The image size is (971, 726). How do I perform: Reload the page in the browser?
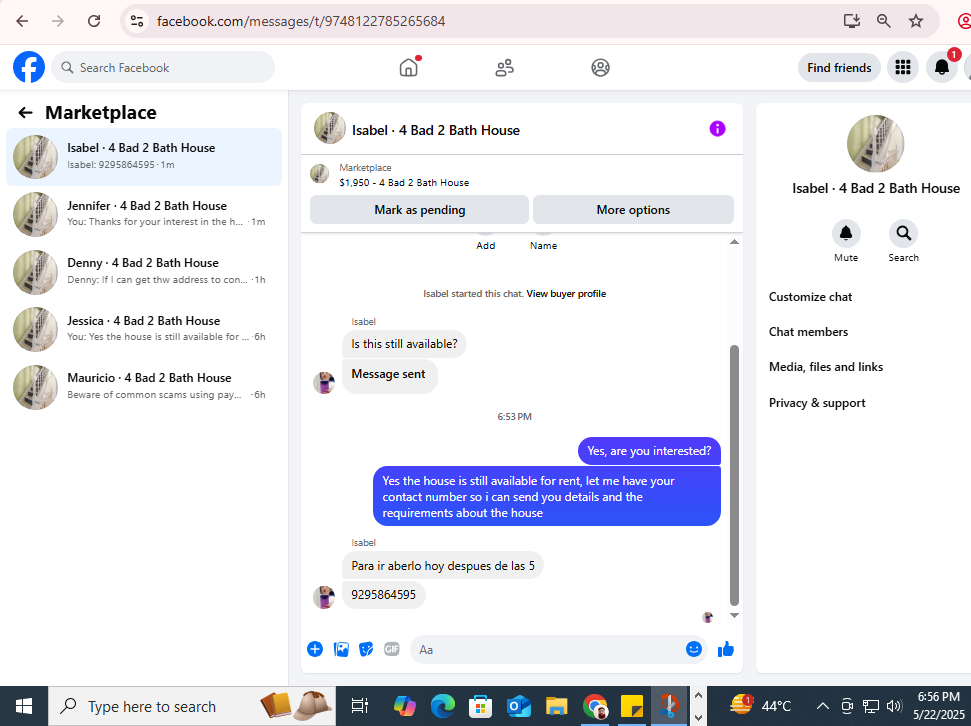(94, 21)
